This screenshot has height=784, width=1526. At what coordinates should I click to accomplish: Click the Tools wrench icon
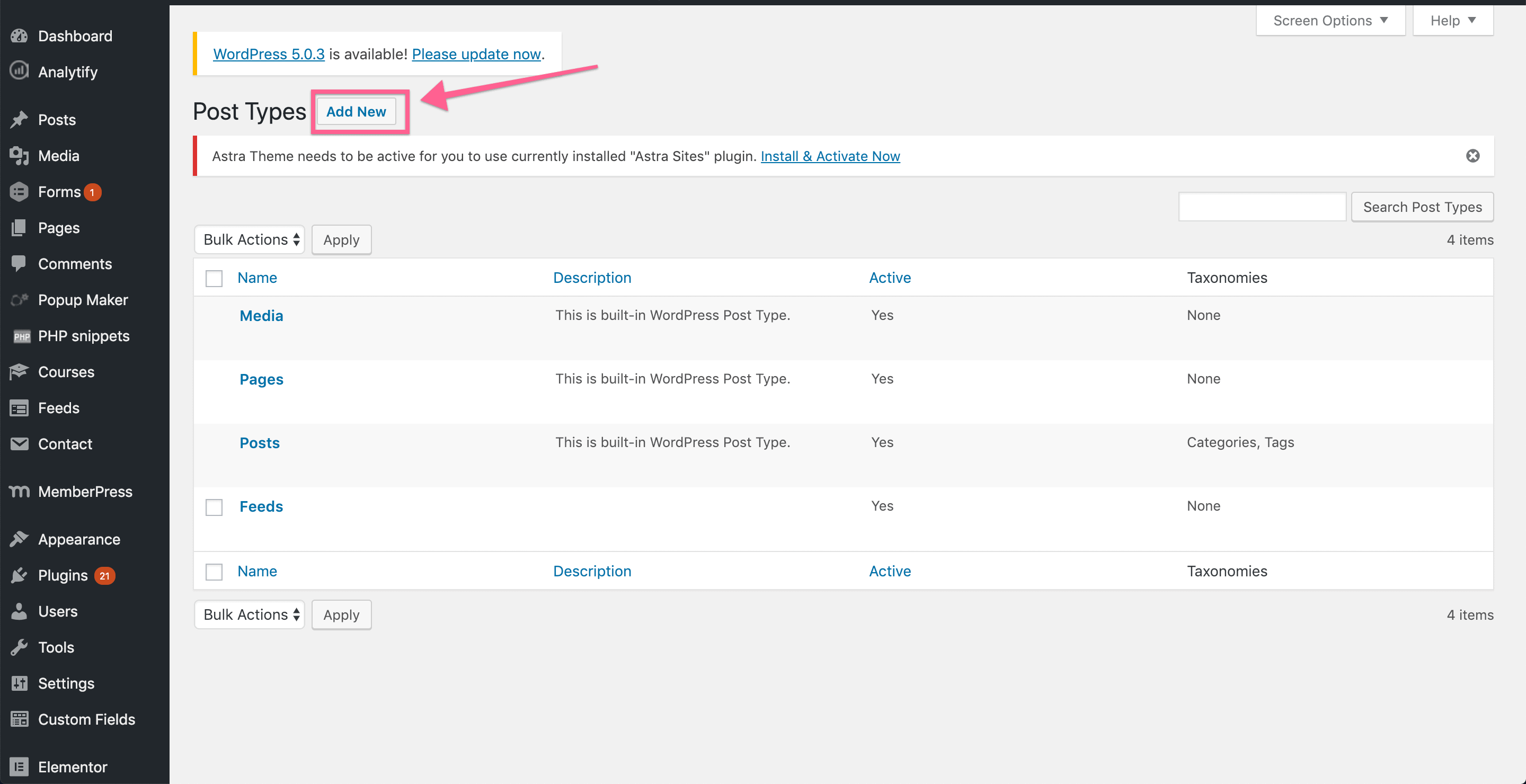click(x=19, y=647)
